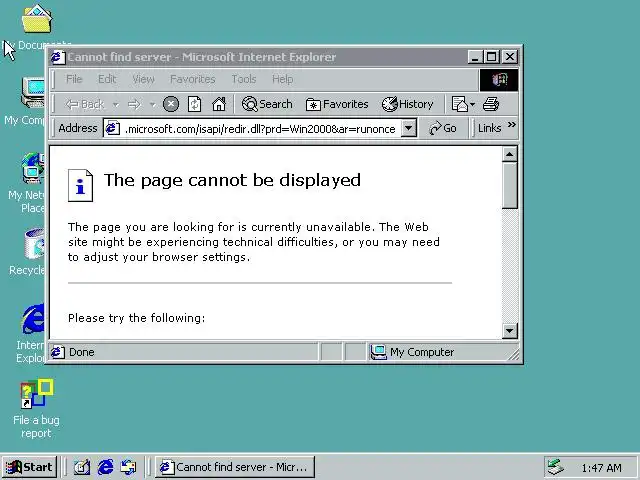Open the Back history dropdown arrow

coord(116,105)
